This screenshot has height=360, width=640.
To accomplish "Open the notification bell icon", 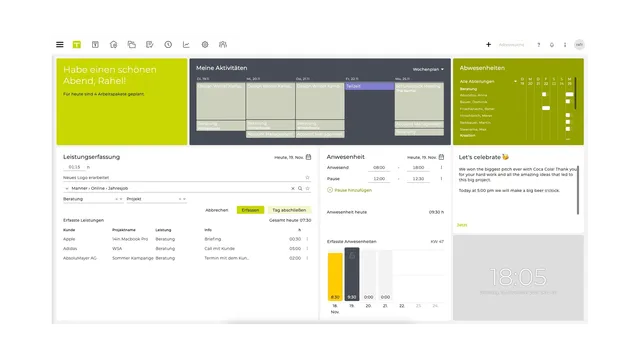I will point(552,45).
